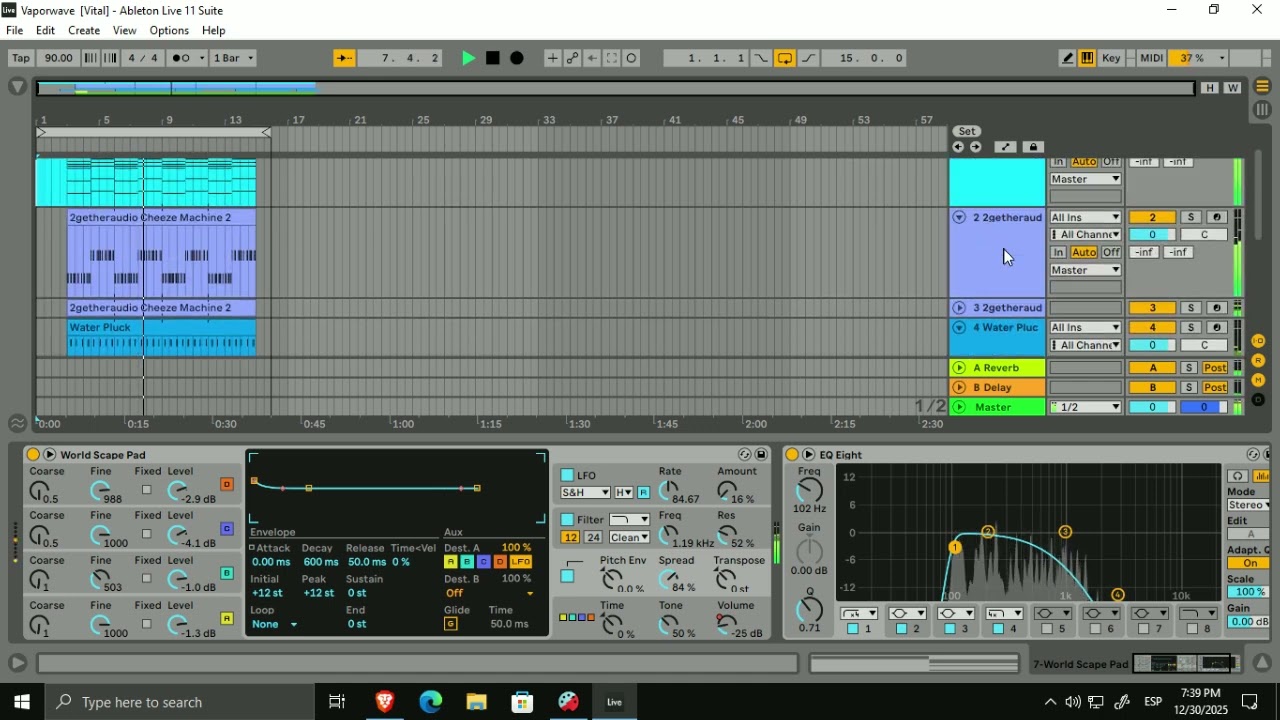This screenshot has height=720, width=1280.
Task: Open track 2 All Channels dropdown
Action: click(x=1085, y=235)
